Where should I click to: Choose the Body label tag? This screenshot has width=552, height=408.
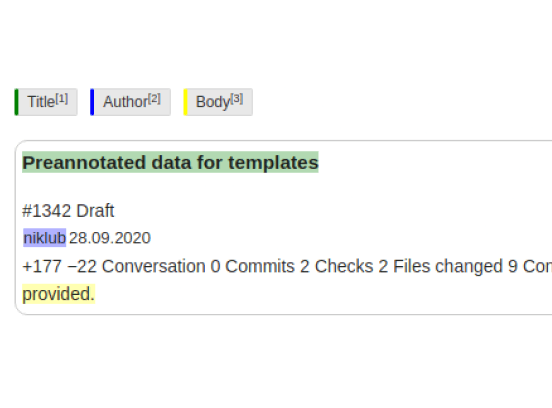coord(218,102)
